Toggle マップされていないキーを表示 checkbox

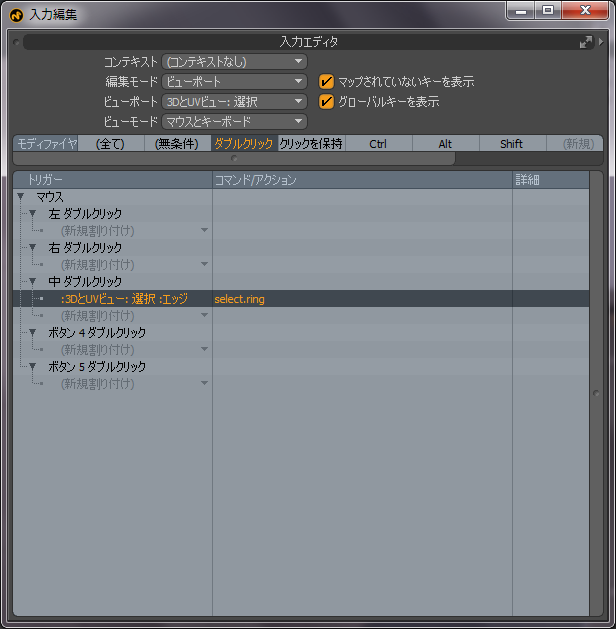coord(326,82)
